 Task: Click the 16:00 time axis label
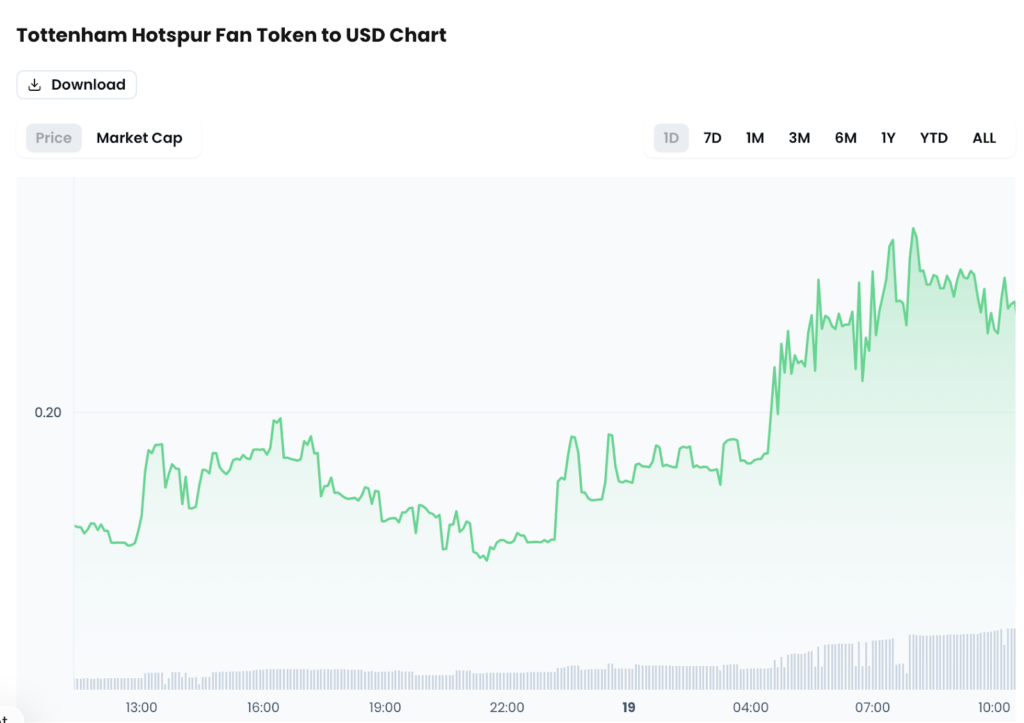(x=263, y=707)
